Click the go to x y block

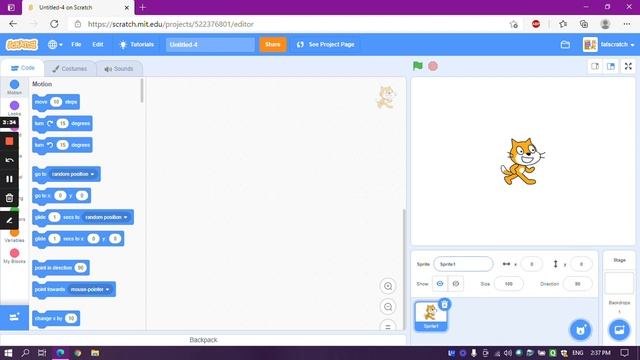pos(61,196)
